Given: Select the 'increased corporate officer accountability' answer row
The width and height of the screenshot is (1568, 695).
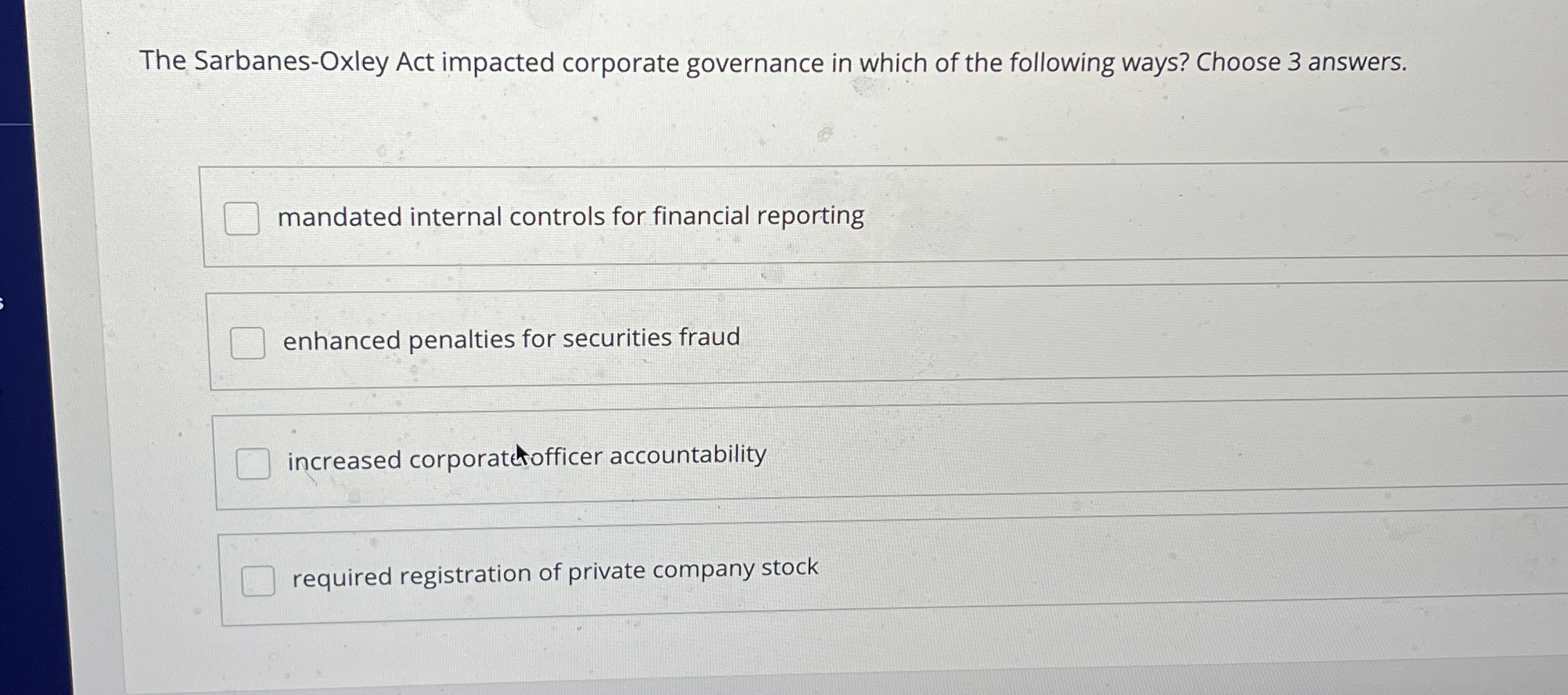Looking at the screenshot, I should coord(762,458).
